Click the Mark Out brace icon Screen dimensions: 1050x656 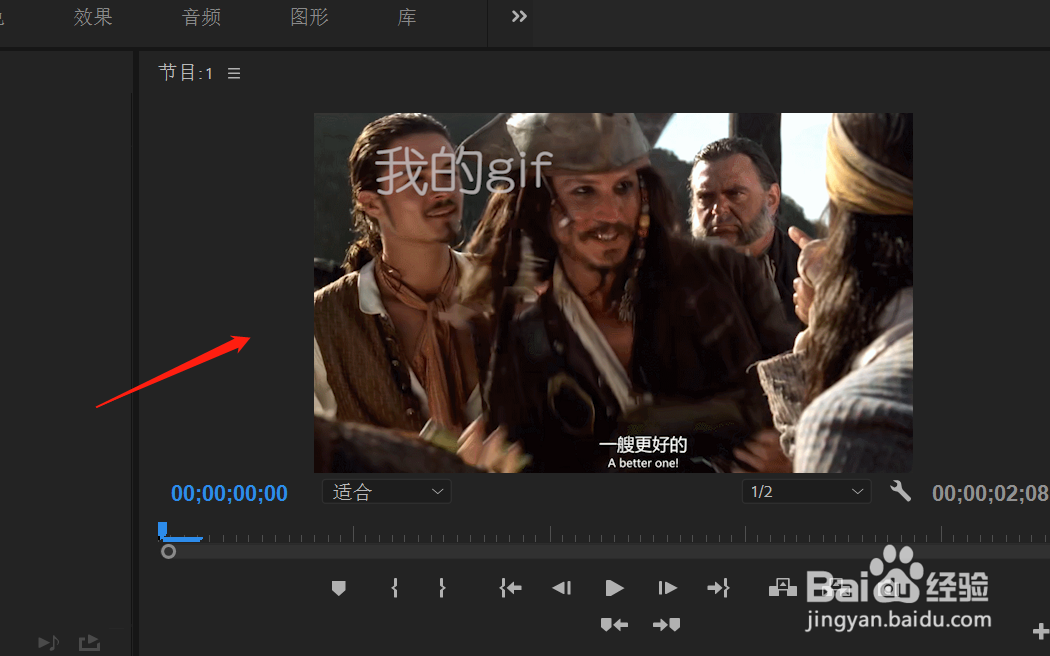click(441, 588)
